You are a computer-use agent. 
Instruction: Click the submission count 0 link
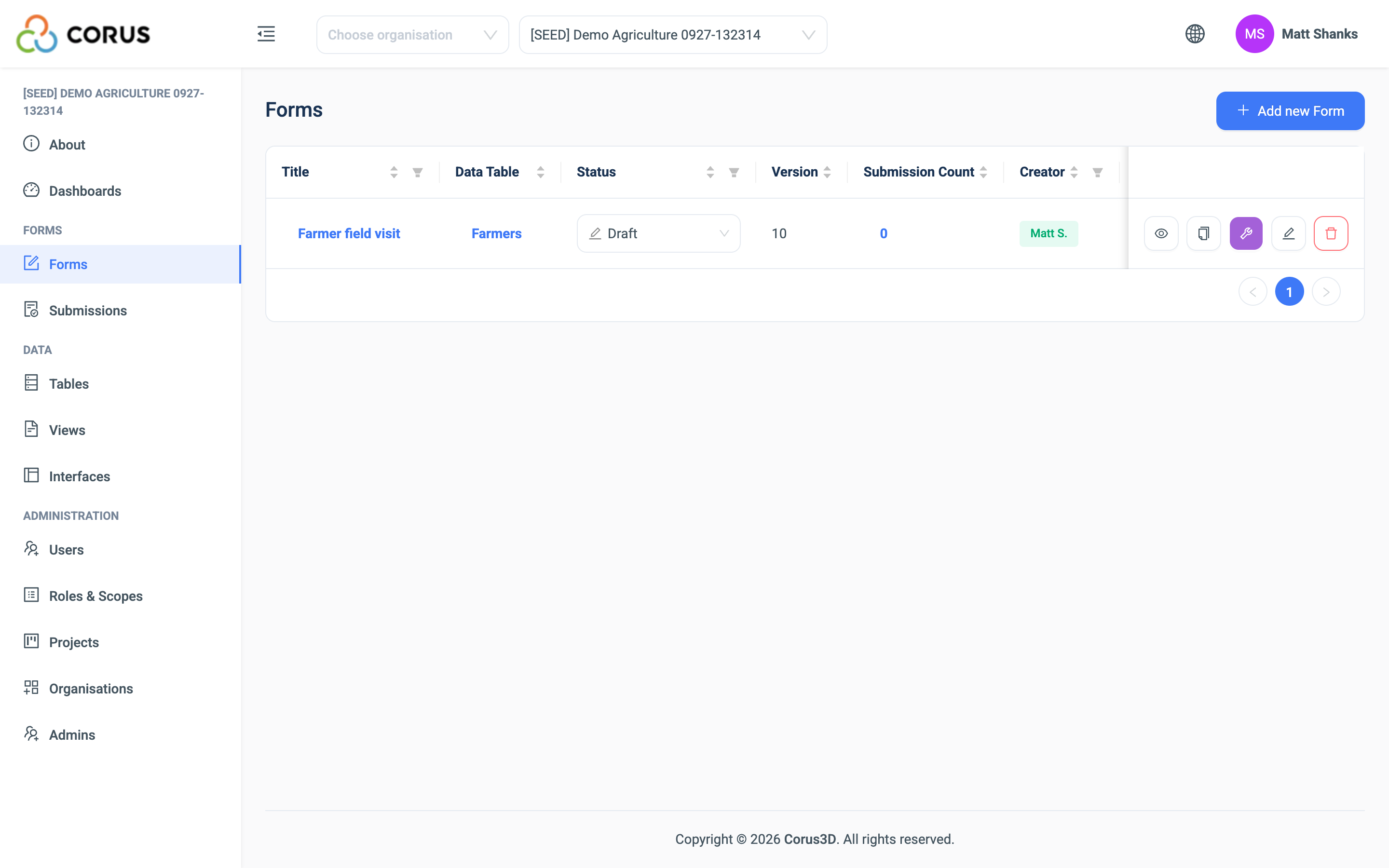click(x=884, y=234)
